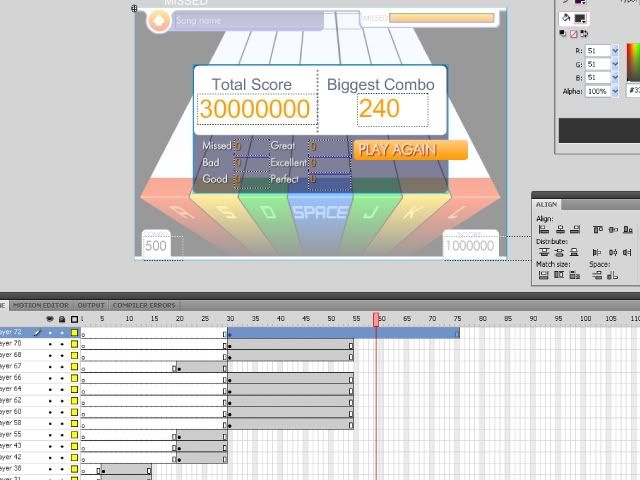Click Match height icon

[x=559, y=275]
